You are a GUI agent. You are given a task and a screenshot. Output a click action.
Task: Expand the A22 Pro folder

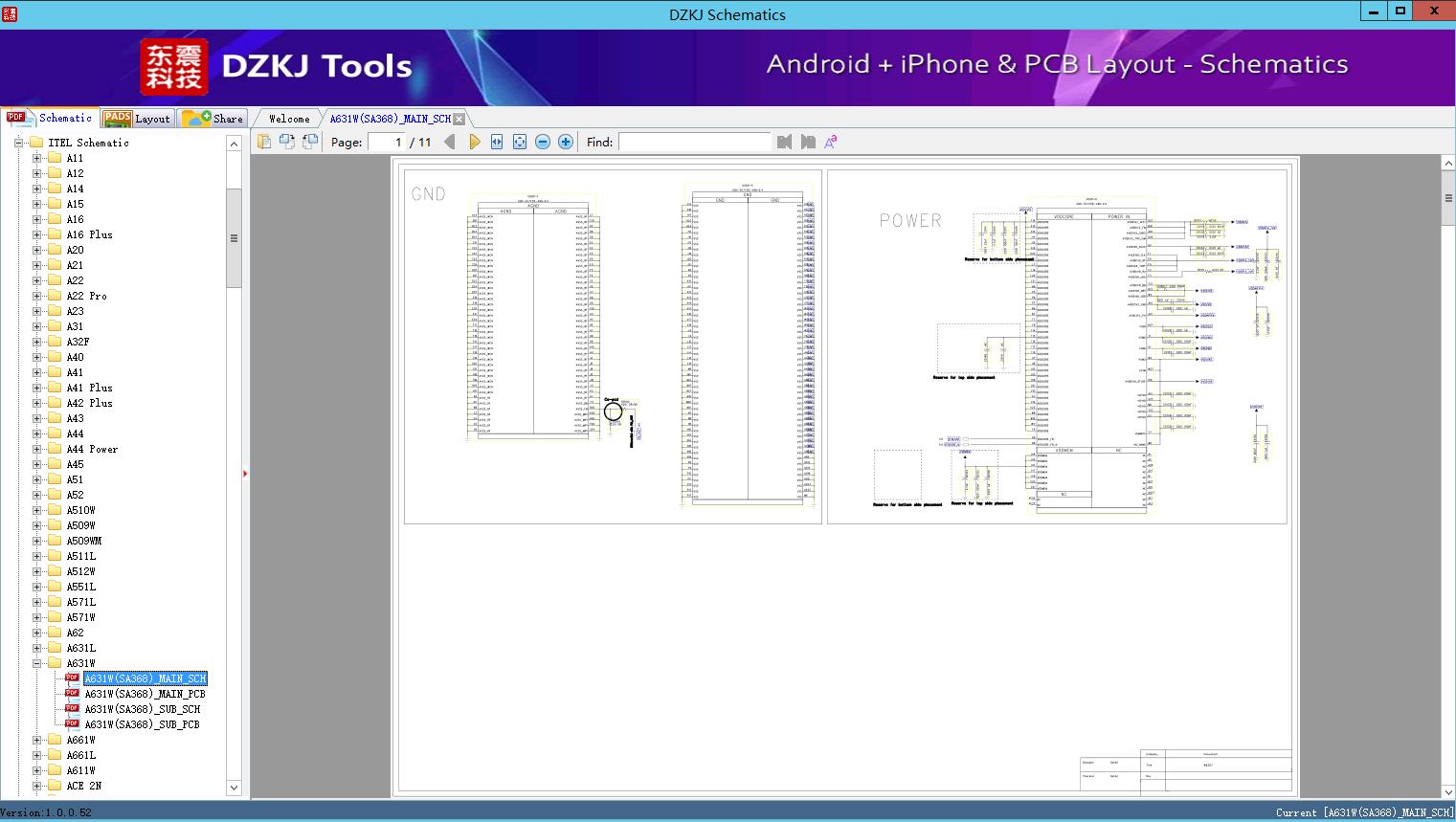[36, 296]
